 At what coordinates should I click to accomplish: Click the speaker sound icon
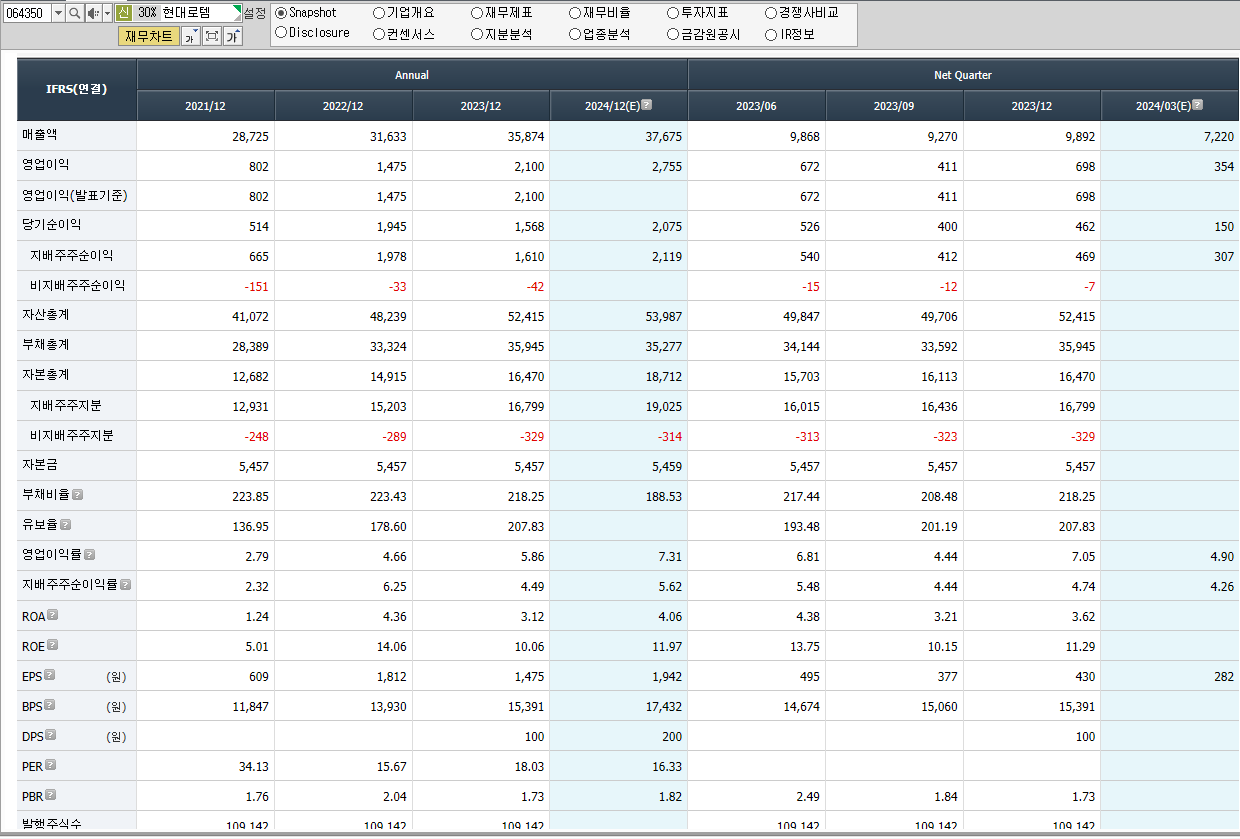click(x=92, y=13)
